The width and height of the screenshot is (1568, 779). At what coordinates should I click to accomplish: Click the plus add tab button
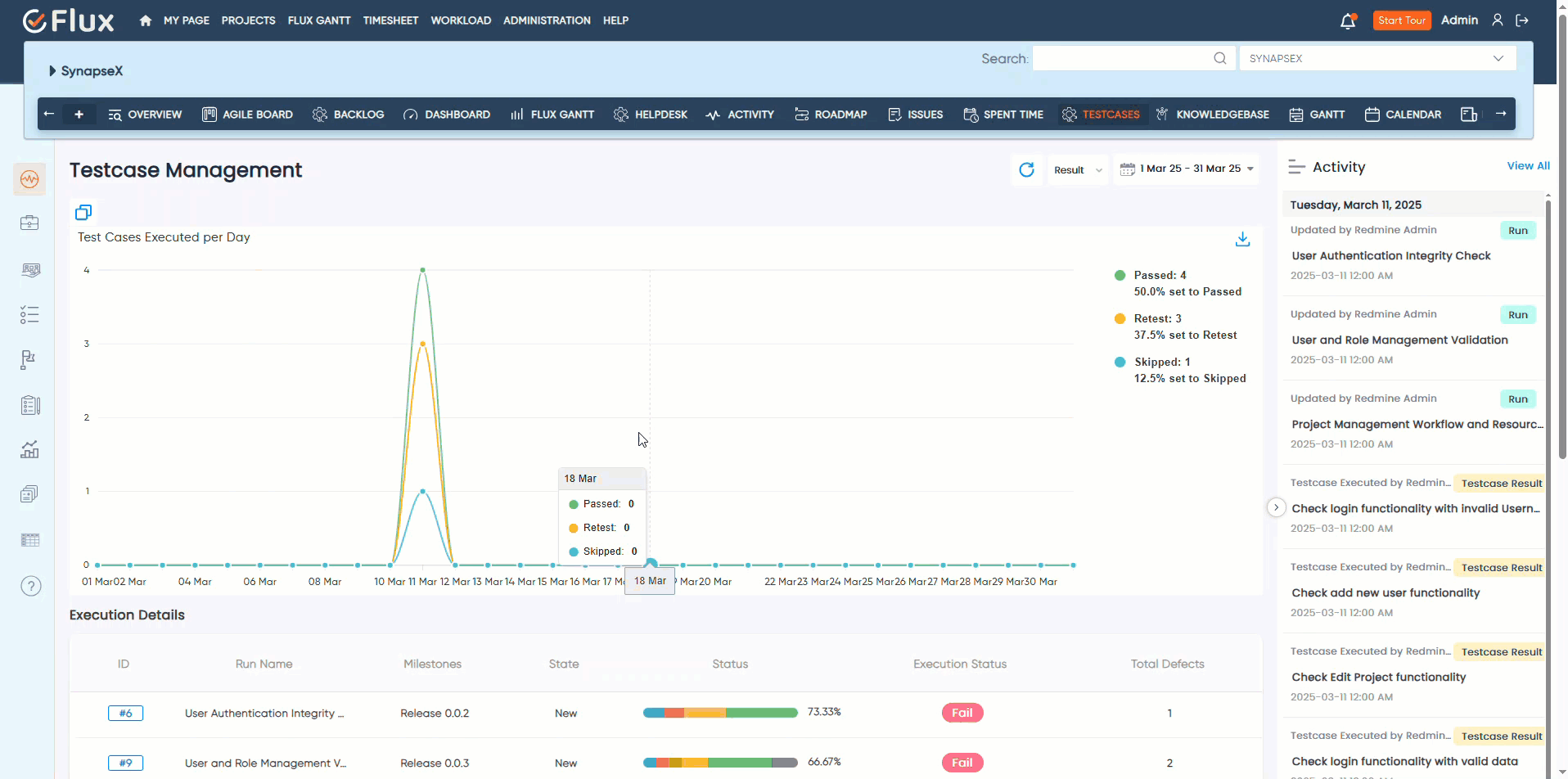(79, 115)
